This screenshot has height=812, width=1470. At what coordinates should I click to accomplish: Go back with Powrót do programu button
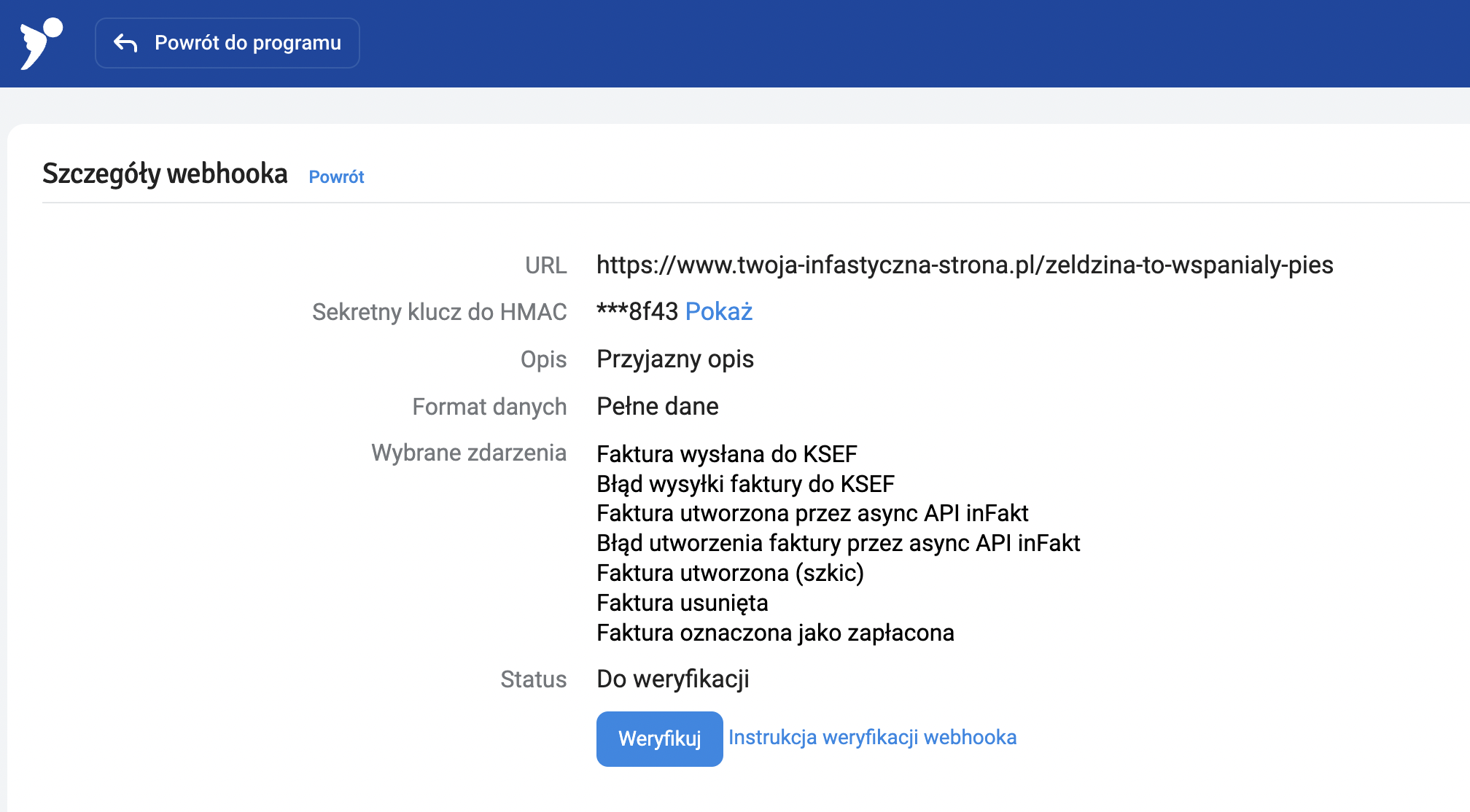(x=227, y=43)
